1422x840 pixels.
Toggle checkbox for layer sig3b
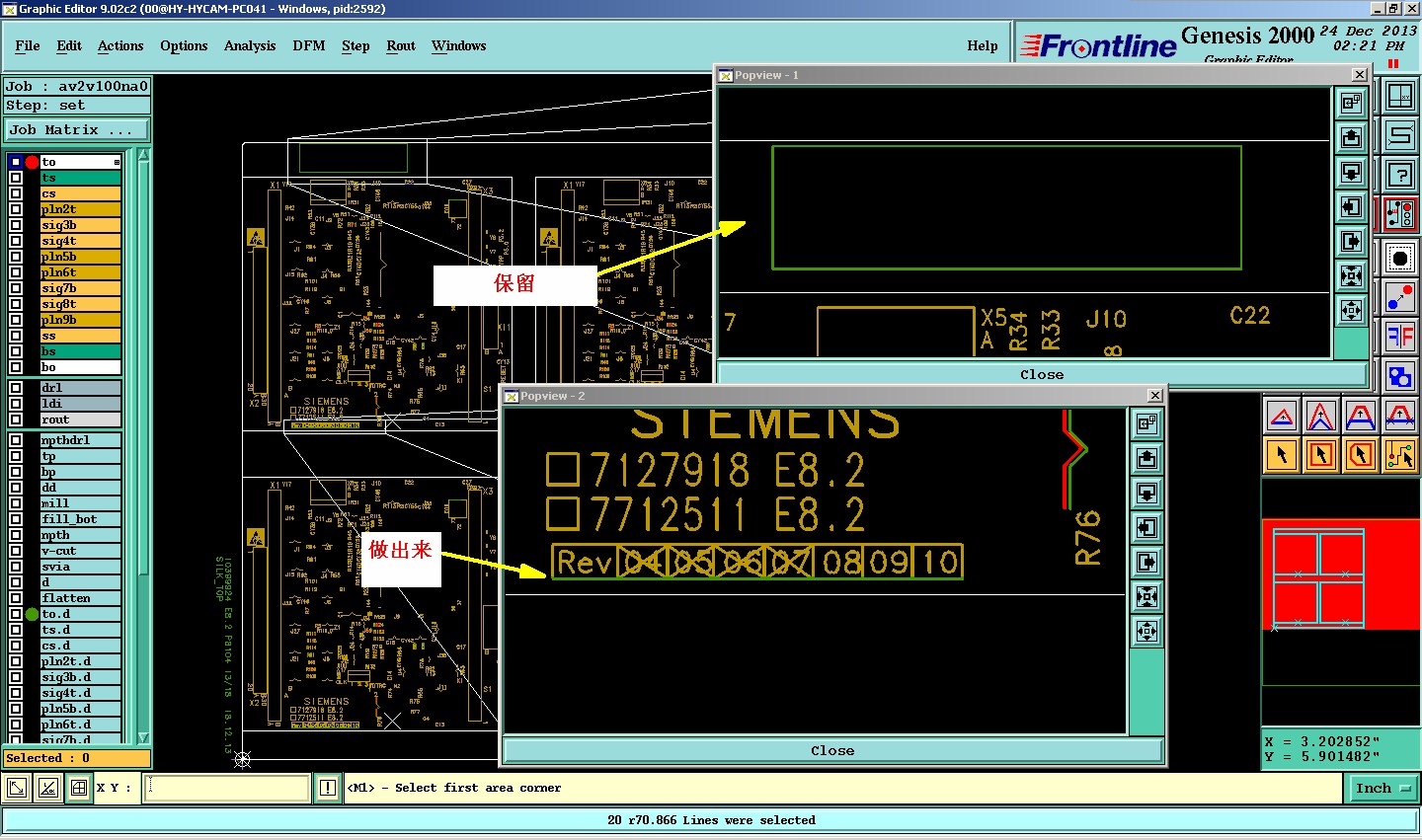(x=16, y=225)
